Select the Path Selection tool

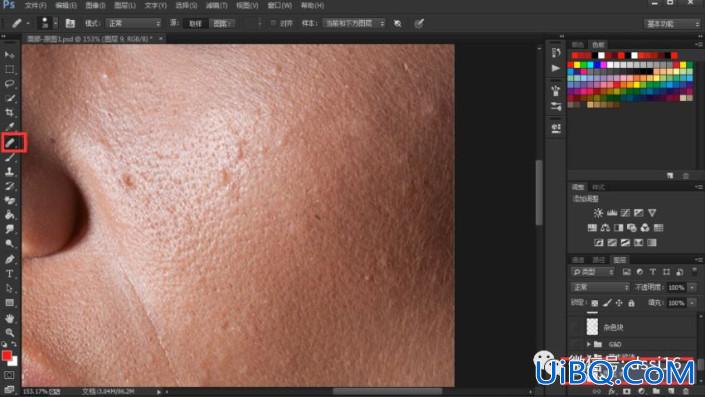pyautogui.click(x=9, y=288)
